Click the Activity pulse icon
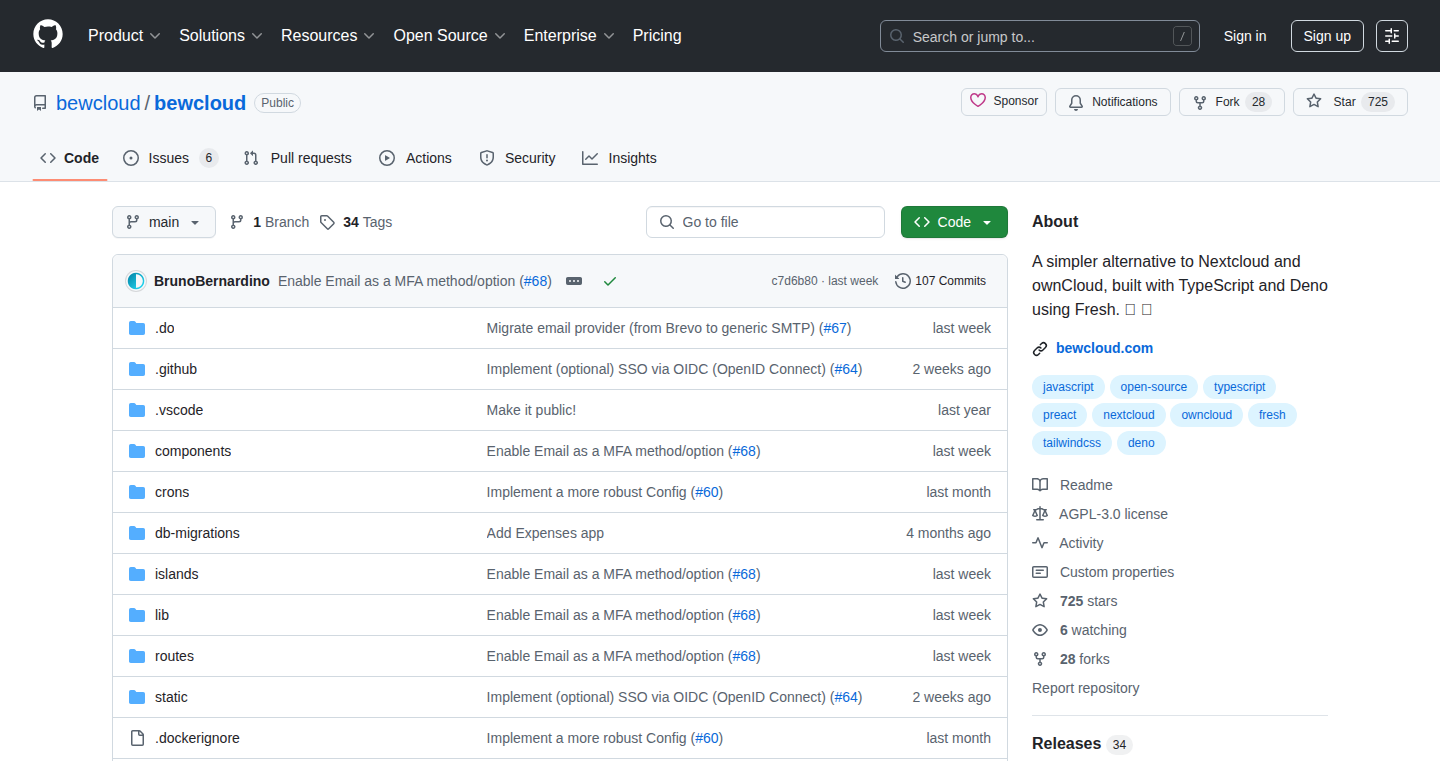The height and width of the screenshot is (761, 1440). click(1040, 543)
